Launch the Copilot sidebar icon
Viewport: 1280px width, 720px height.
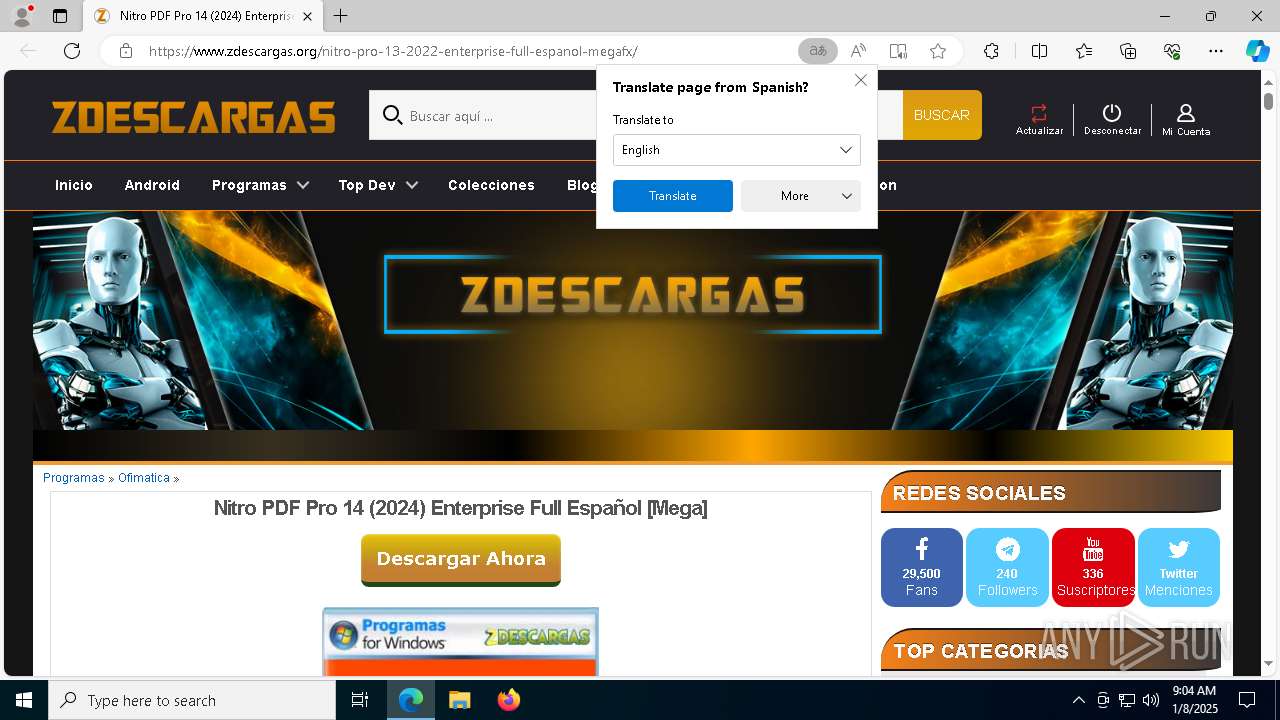[1257, 51]
